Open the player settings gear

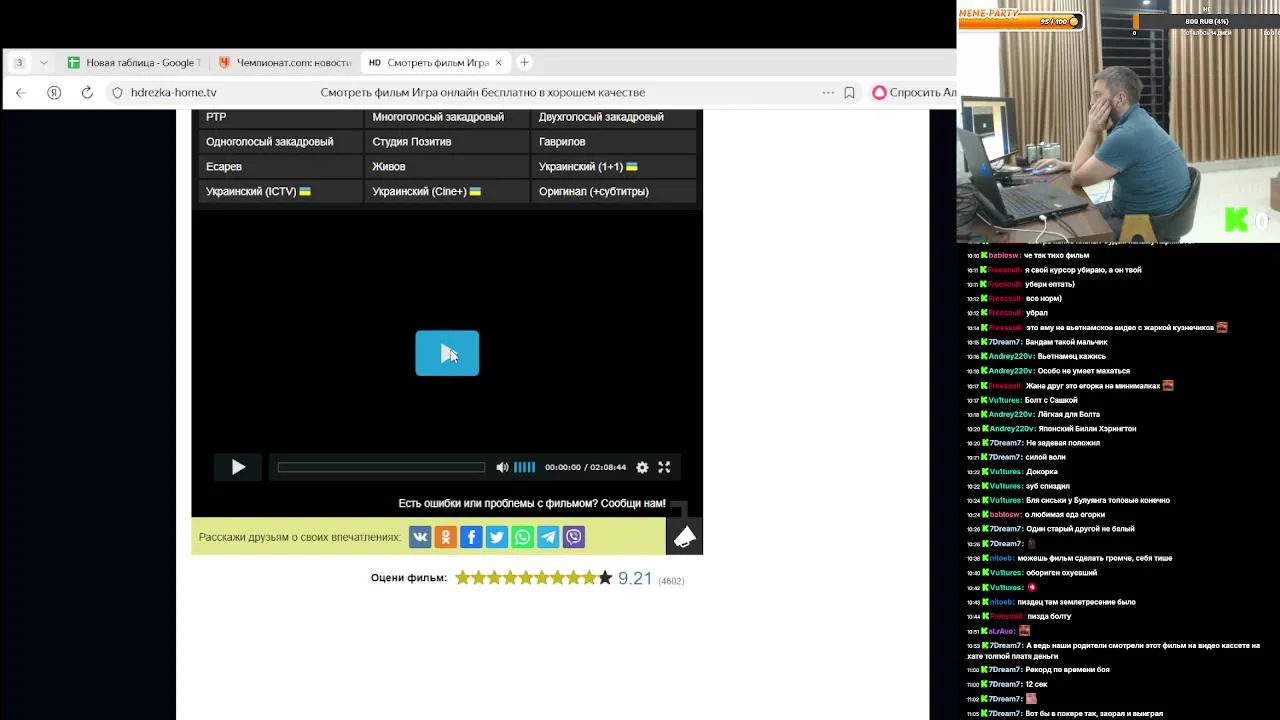click(642, 467)
